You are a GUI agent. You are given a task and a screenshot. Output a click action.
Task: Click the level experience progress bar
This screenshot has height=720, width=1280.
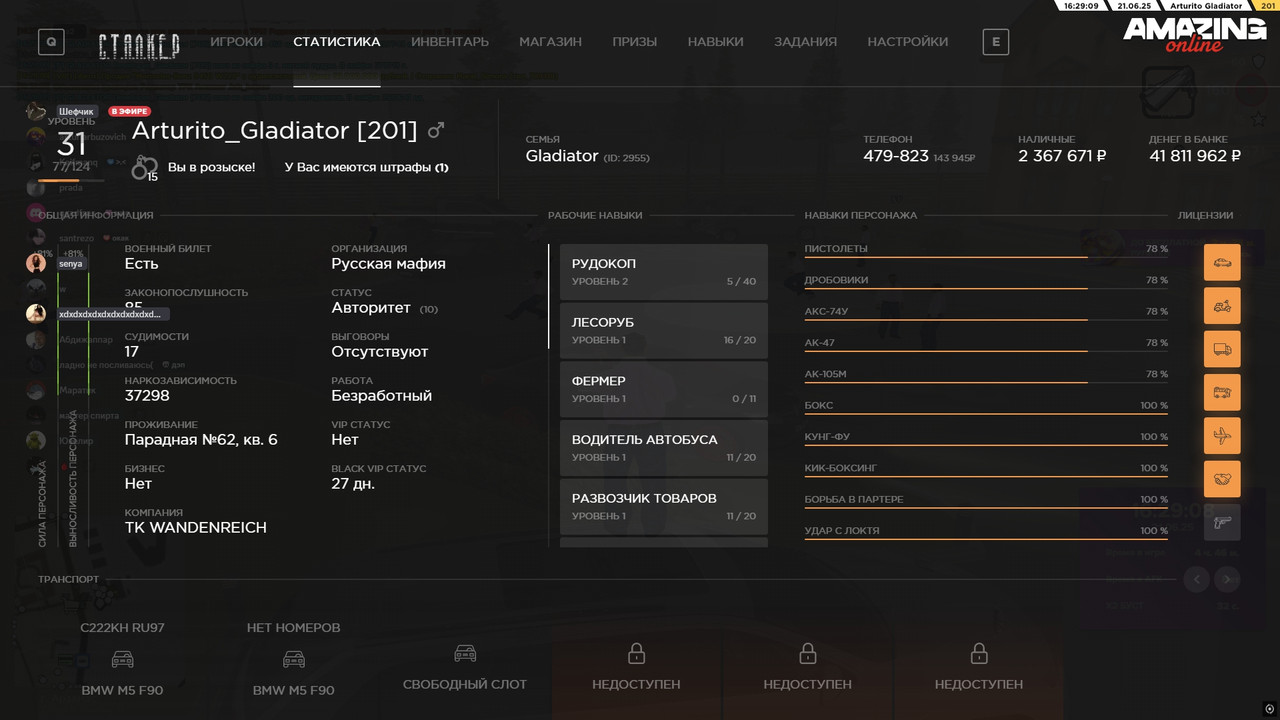click(71, 181)
